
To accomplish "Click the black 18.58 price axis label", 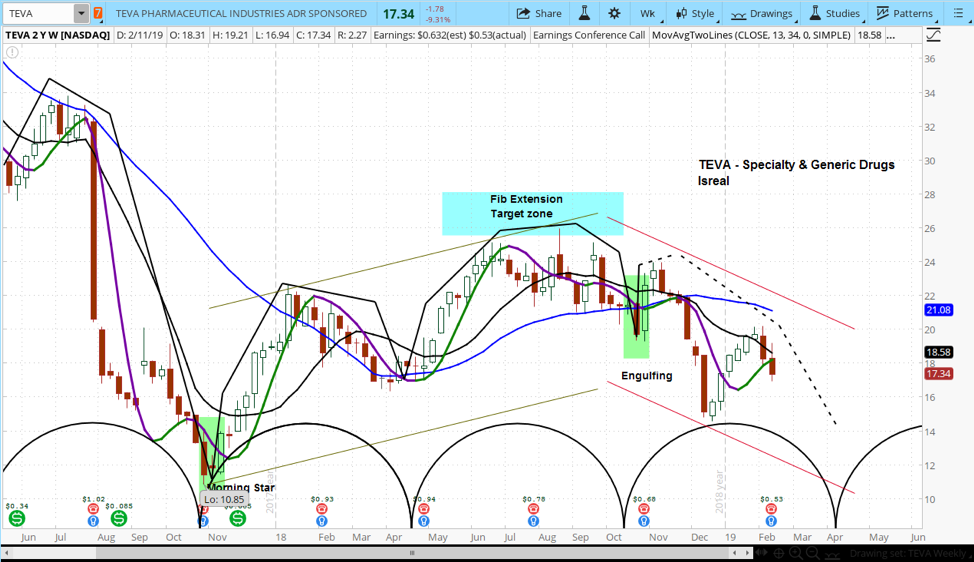I will [x=938, y=352].
